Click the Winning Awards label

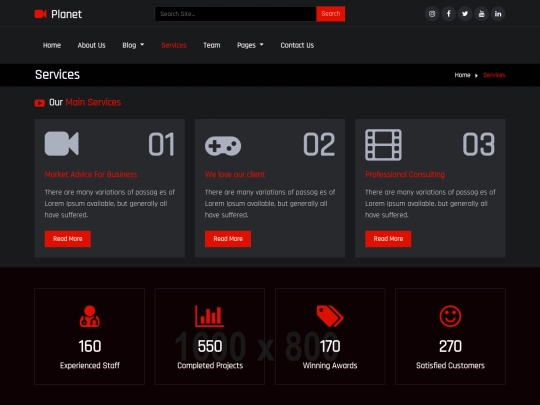point(330,365)
